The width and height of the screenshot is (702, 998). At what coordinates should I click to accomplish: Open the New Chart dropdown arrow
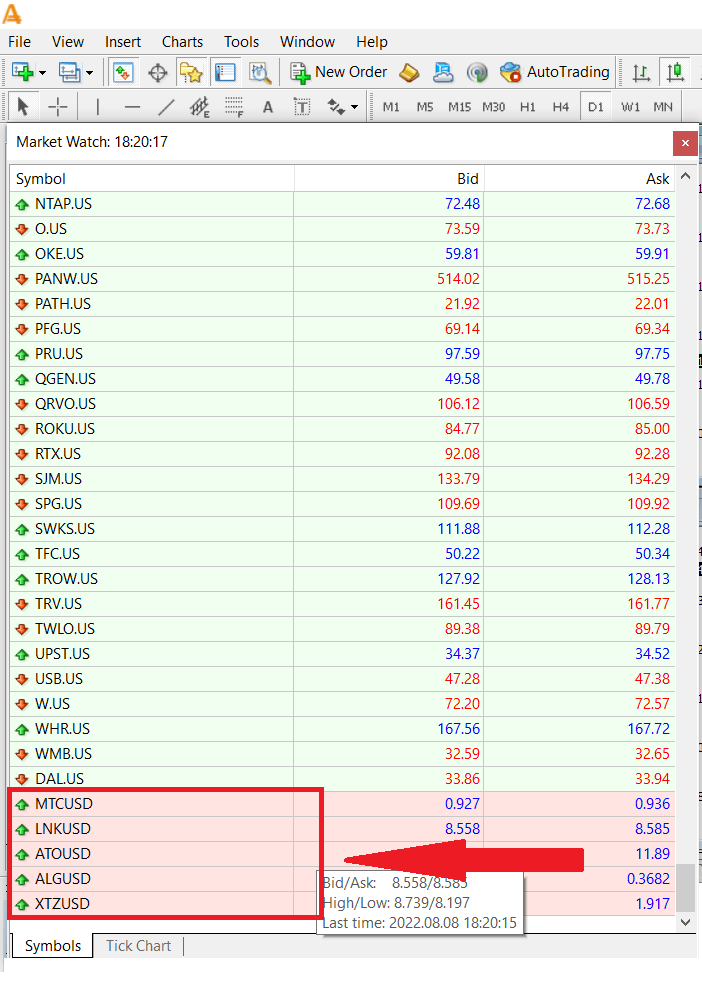click(x=43, y=73)
